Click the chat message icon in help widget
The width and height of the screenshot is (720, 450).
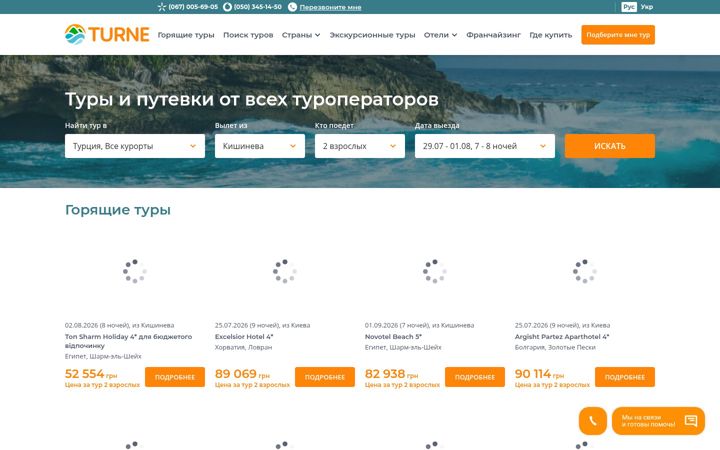691,421
